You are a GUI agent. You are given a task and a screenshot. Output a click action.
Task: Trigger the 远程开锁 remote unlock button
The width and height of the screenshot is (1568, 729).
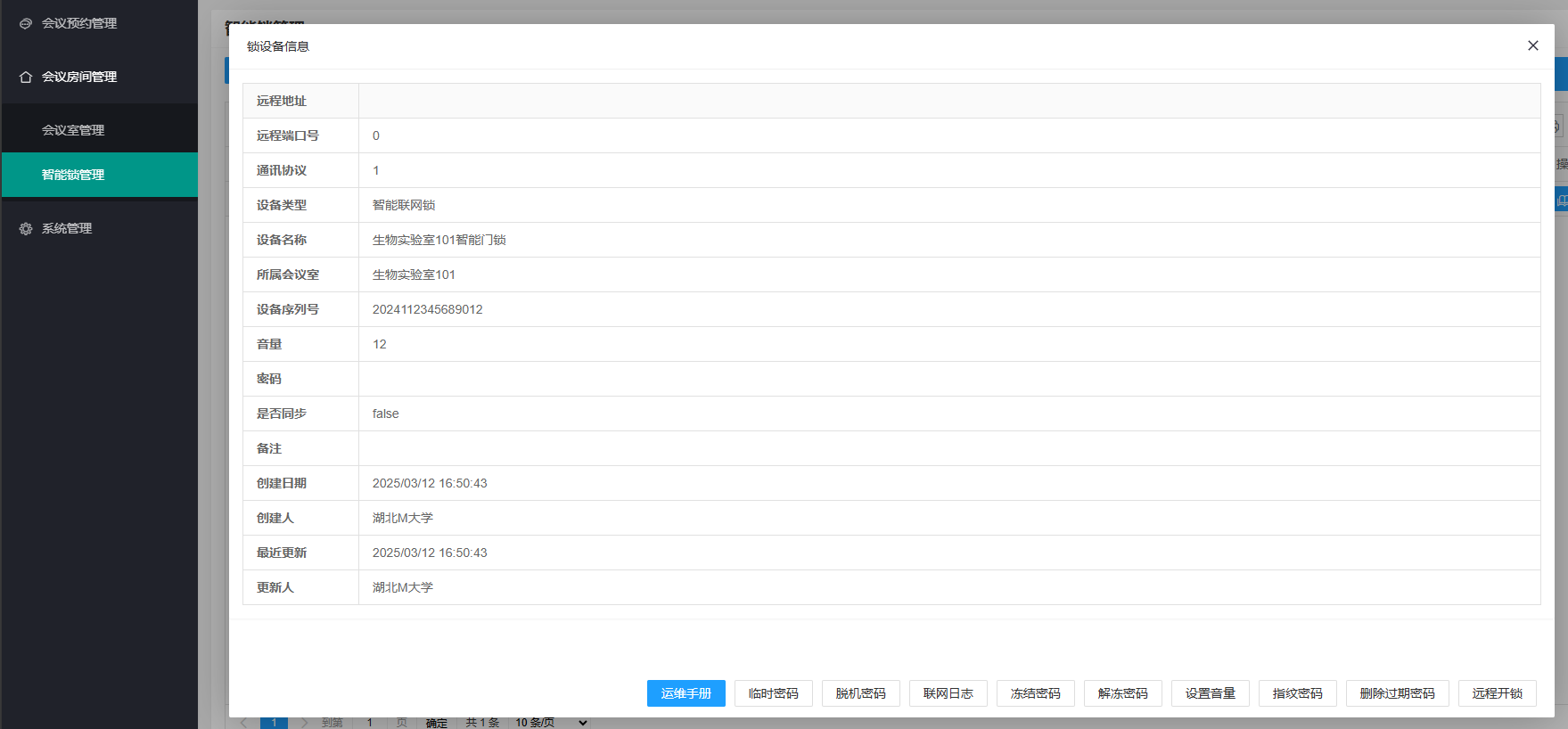click(x=1497, y=693)
